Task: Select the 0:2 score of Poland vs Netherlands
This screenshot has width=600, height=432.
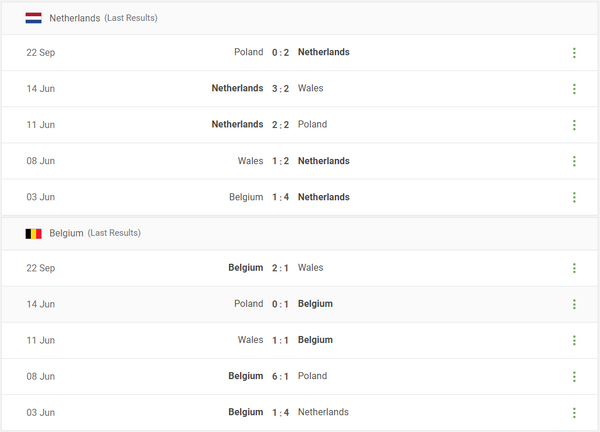Action: tap(280, 52)
